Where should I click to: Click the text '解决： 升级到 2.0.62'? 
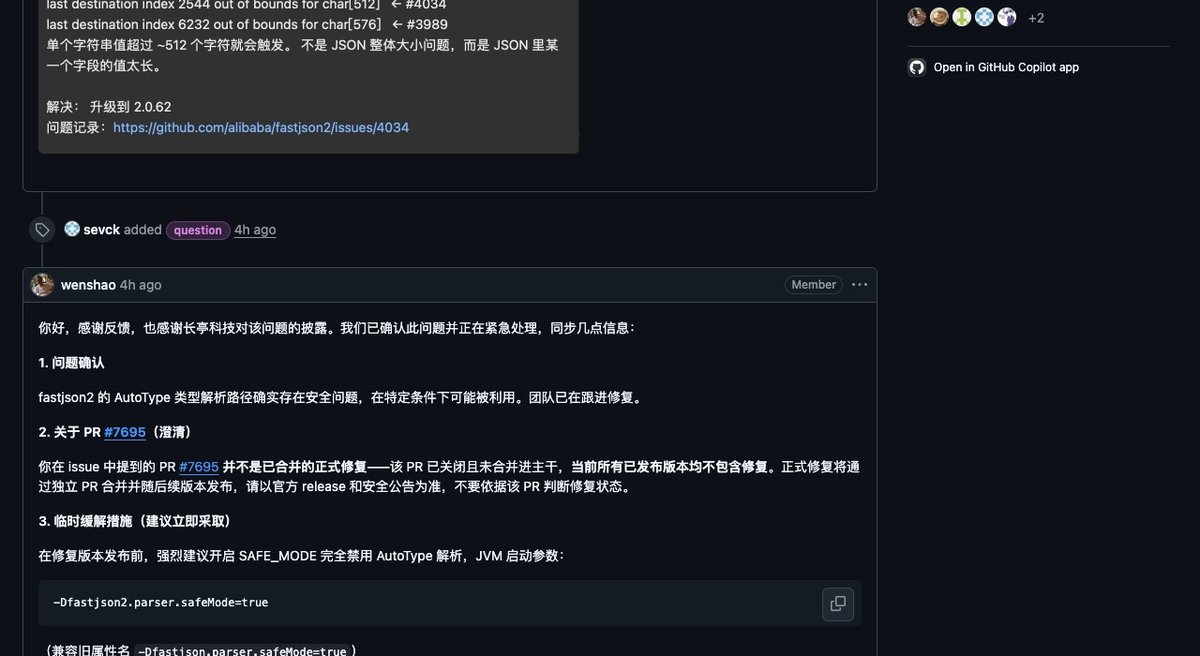109,106
